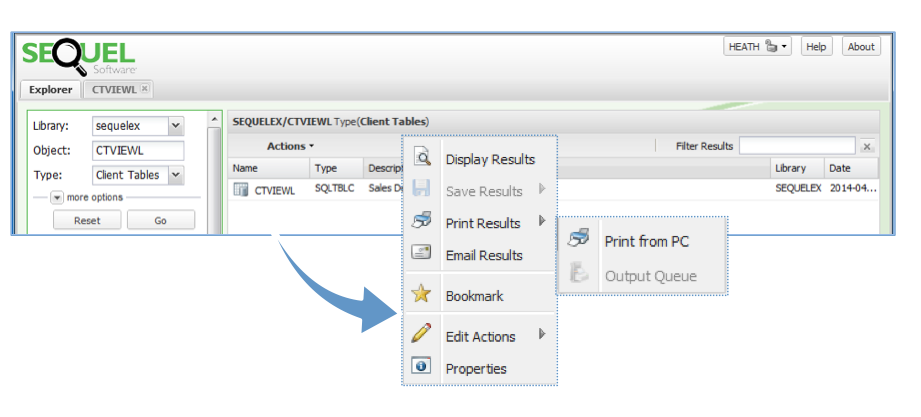This screenshot has width=921, height=417.
Task: Click the Filter Results text field
Action: point(797,146)
